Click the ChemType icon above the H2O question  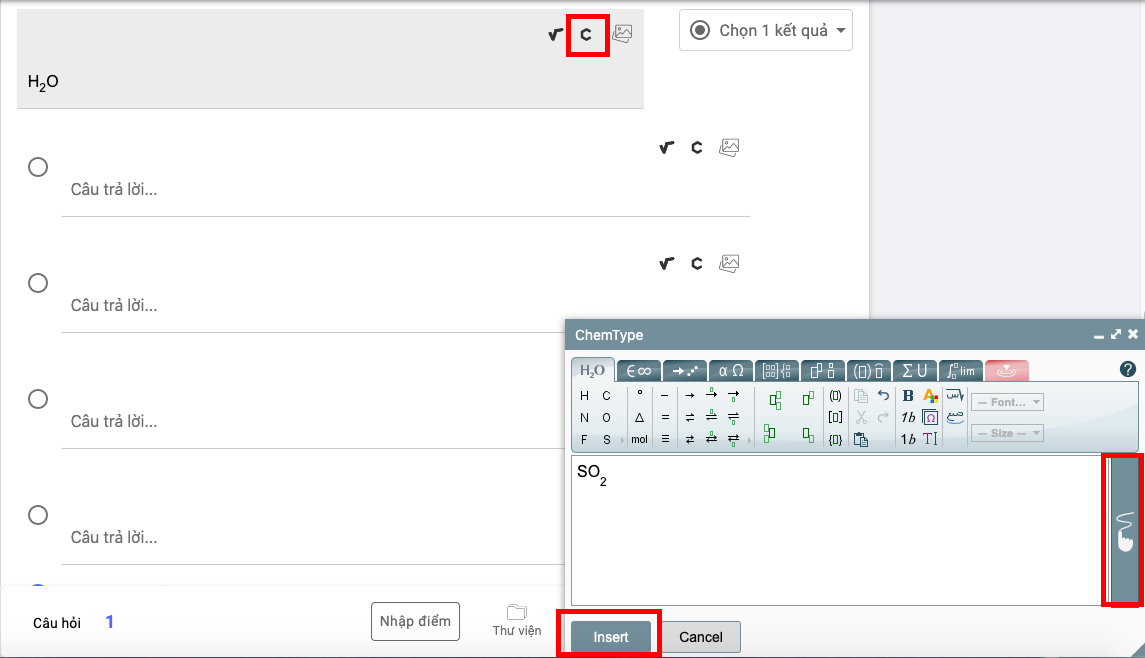586,35
